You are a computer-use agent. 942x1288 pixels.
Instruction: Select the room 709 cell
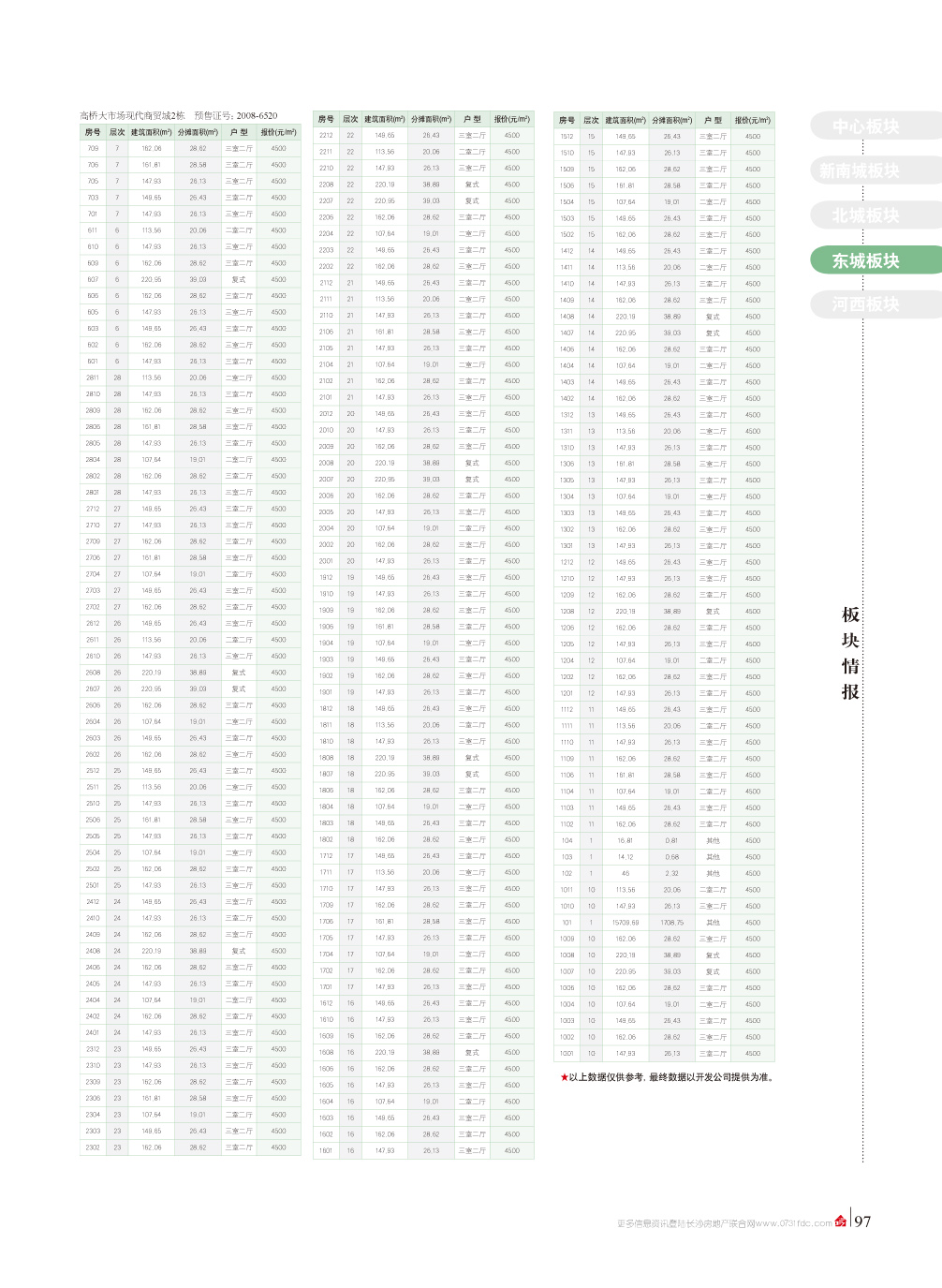coord(93,148)
